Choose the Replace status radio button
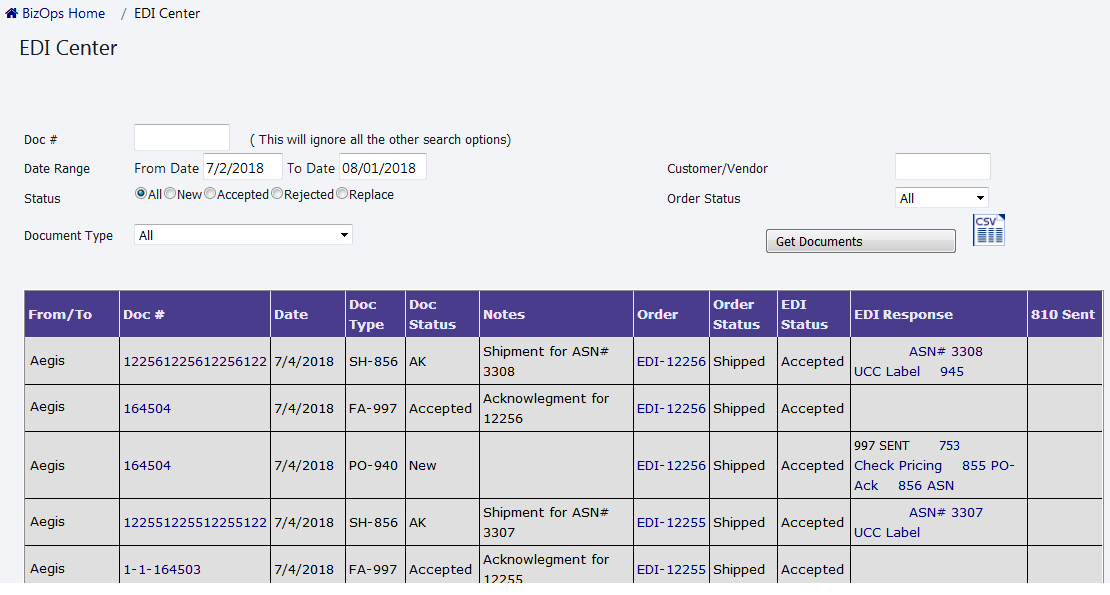This screenshot has width=1110, height=595. (342, 194)
